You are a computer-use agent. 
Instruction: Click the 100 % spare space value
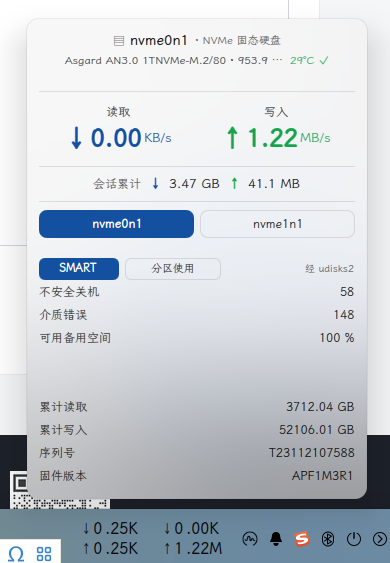click(337, 338)
